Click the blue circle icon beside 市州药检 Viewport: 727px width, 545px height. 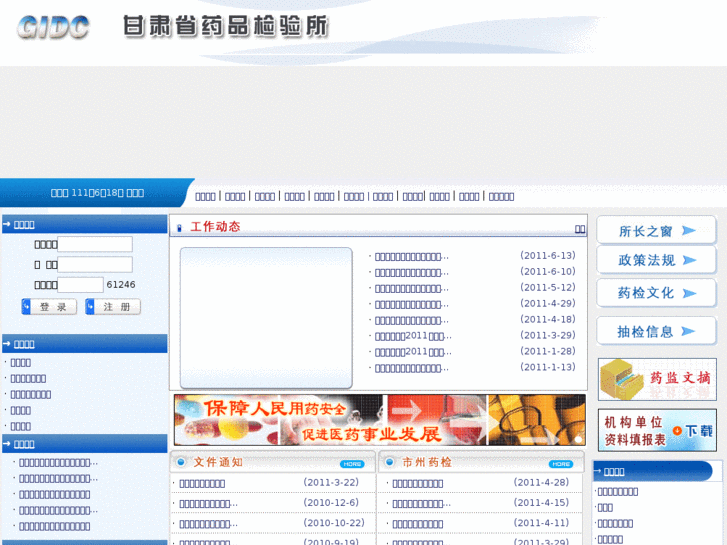(389, 462)
